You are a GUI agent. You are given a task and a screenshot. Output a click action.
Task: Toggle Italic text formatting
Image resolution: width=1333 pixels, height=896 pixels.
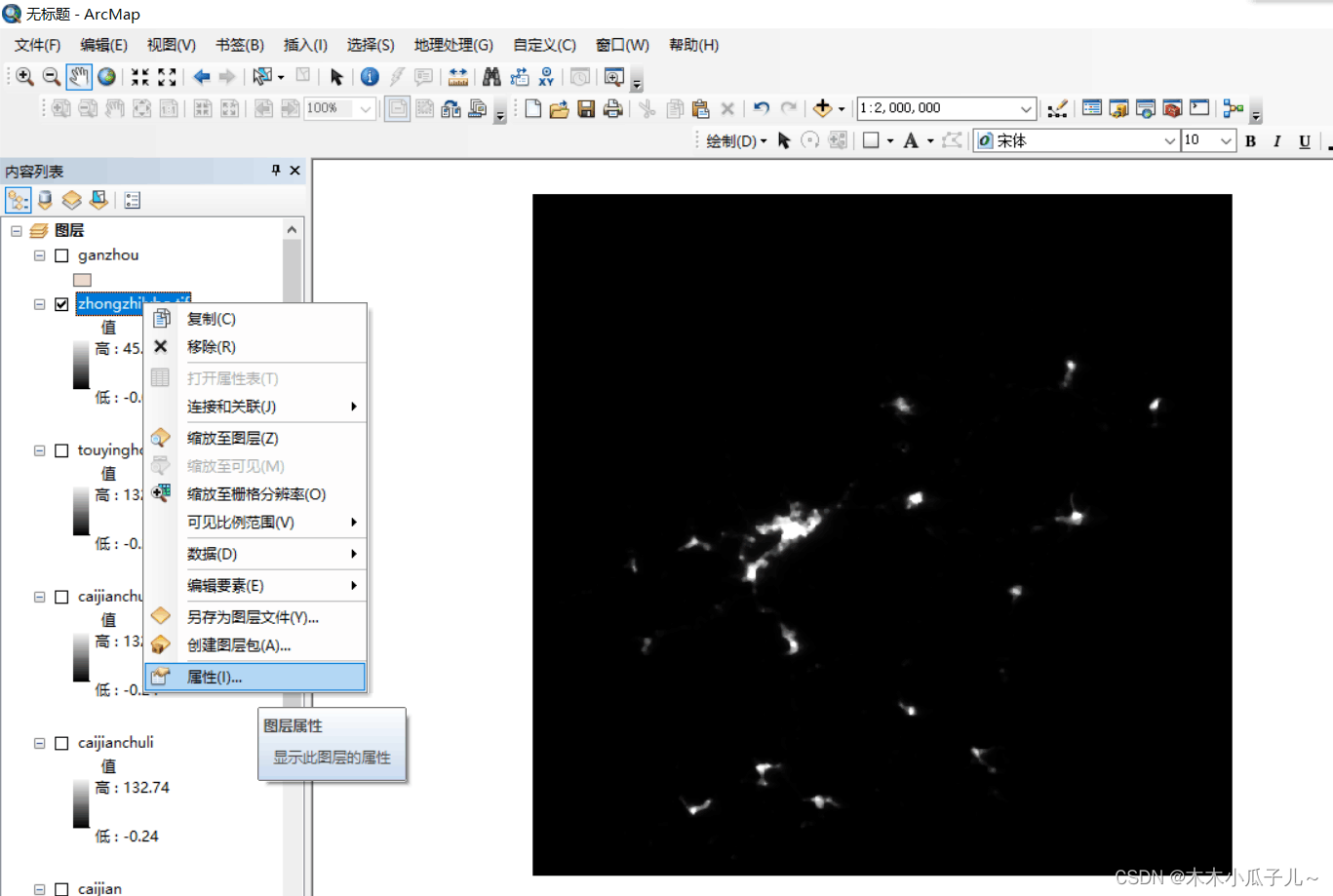1277,140
